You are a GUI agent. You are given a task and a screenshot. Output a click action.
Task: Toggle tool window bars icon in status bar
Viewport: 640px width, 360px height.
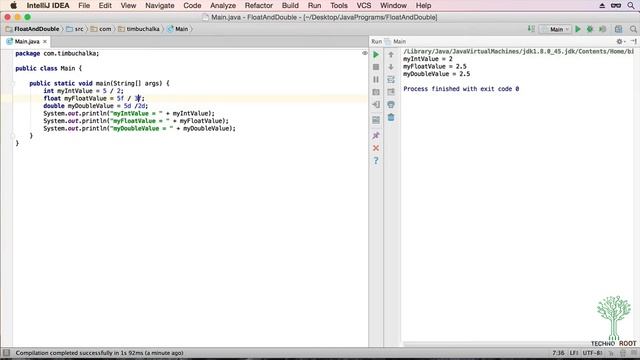tap(6, 353)
